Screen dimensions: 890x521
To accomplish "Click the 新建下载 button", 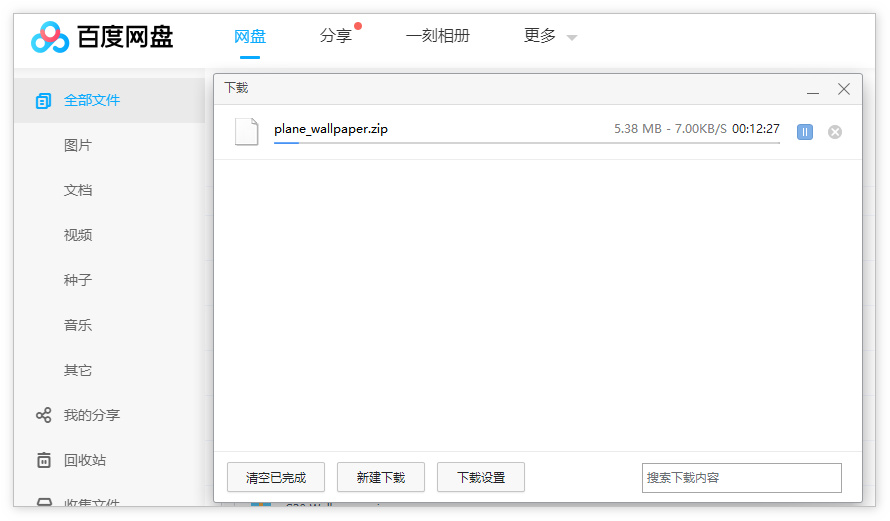I will tap(381, 477).
